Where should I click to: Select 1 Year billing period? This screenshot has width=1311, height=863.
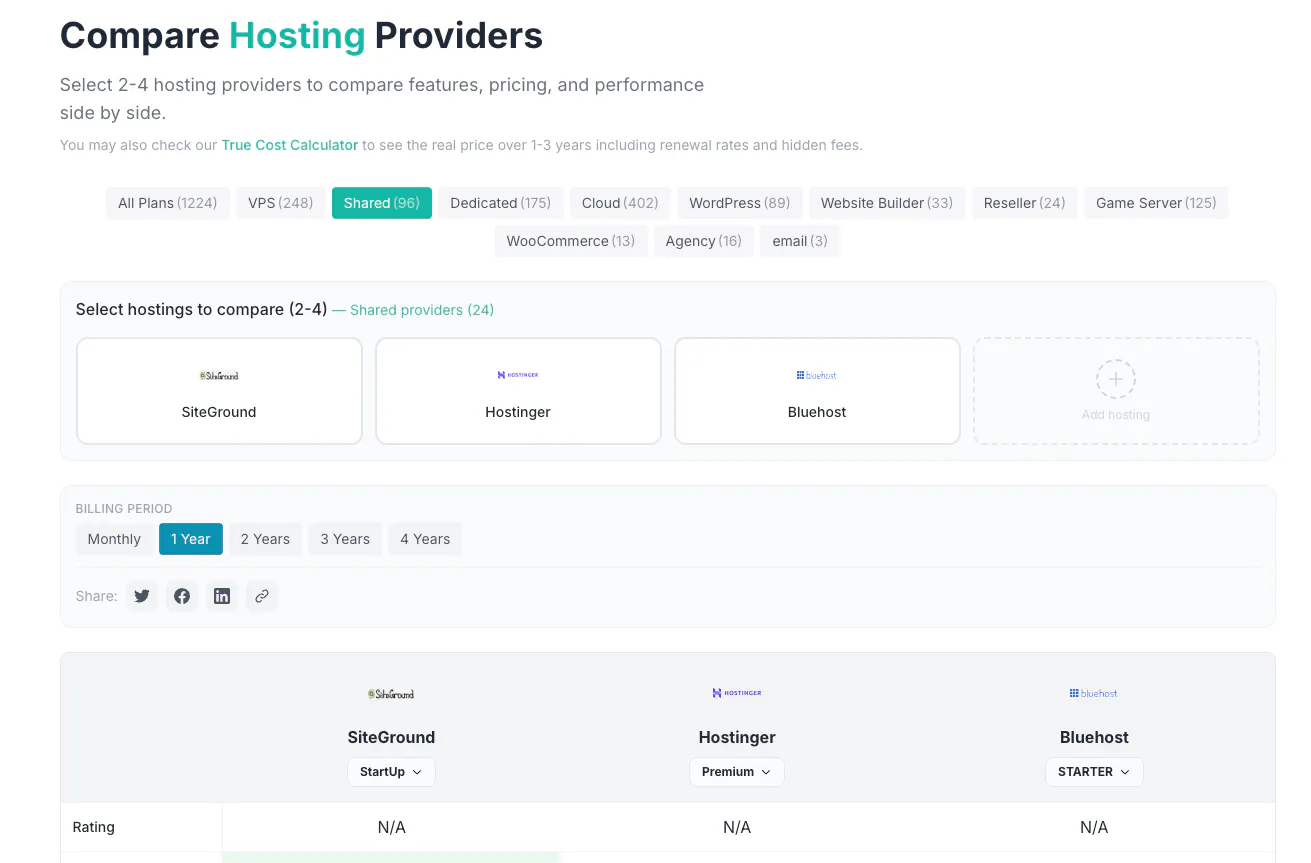pos(190,539)
